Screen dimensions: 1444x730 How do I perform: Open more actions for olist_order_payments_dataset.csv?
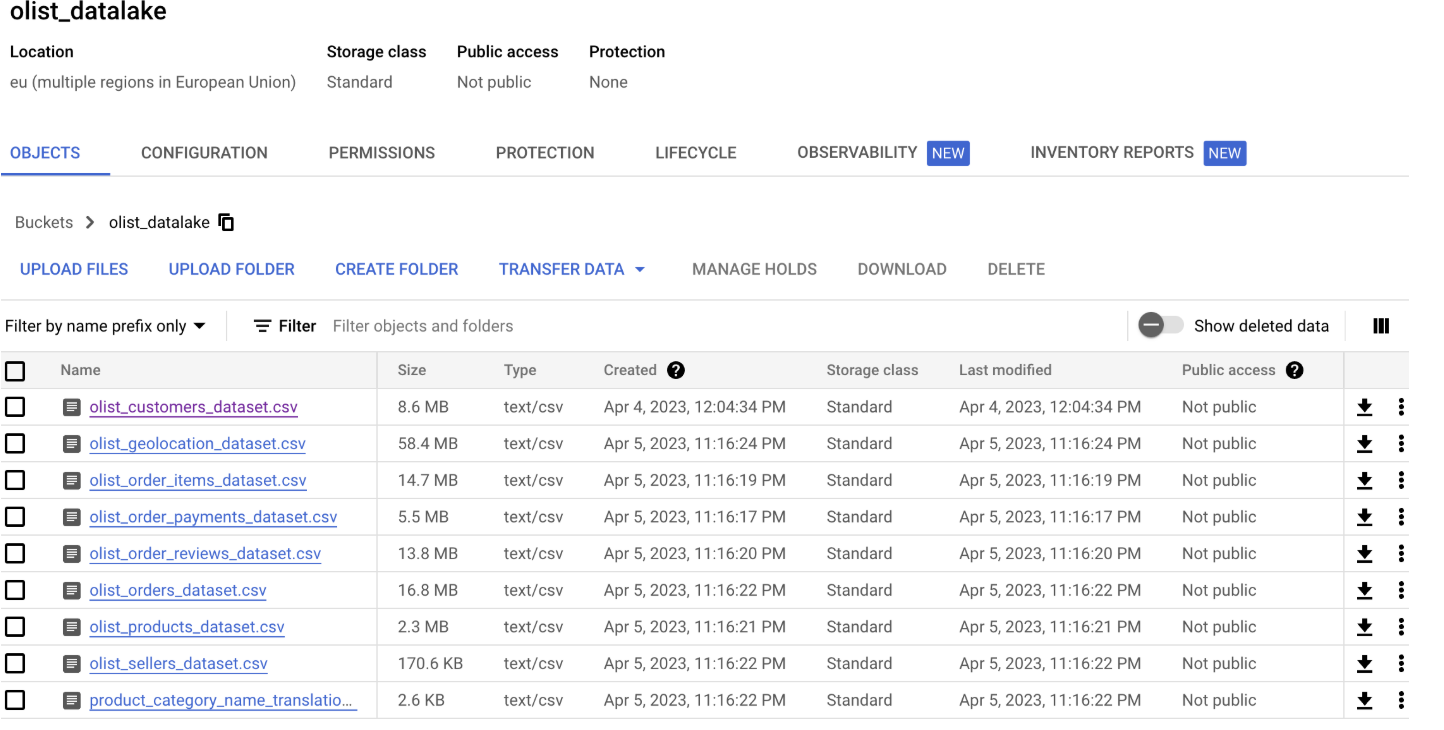pyautogui.click(x=1401, y=517)
